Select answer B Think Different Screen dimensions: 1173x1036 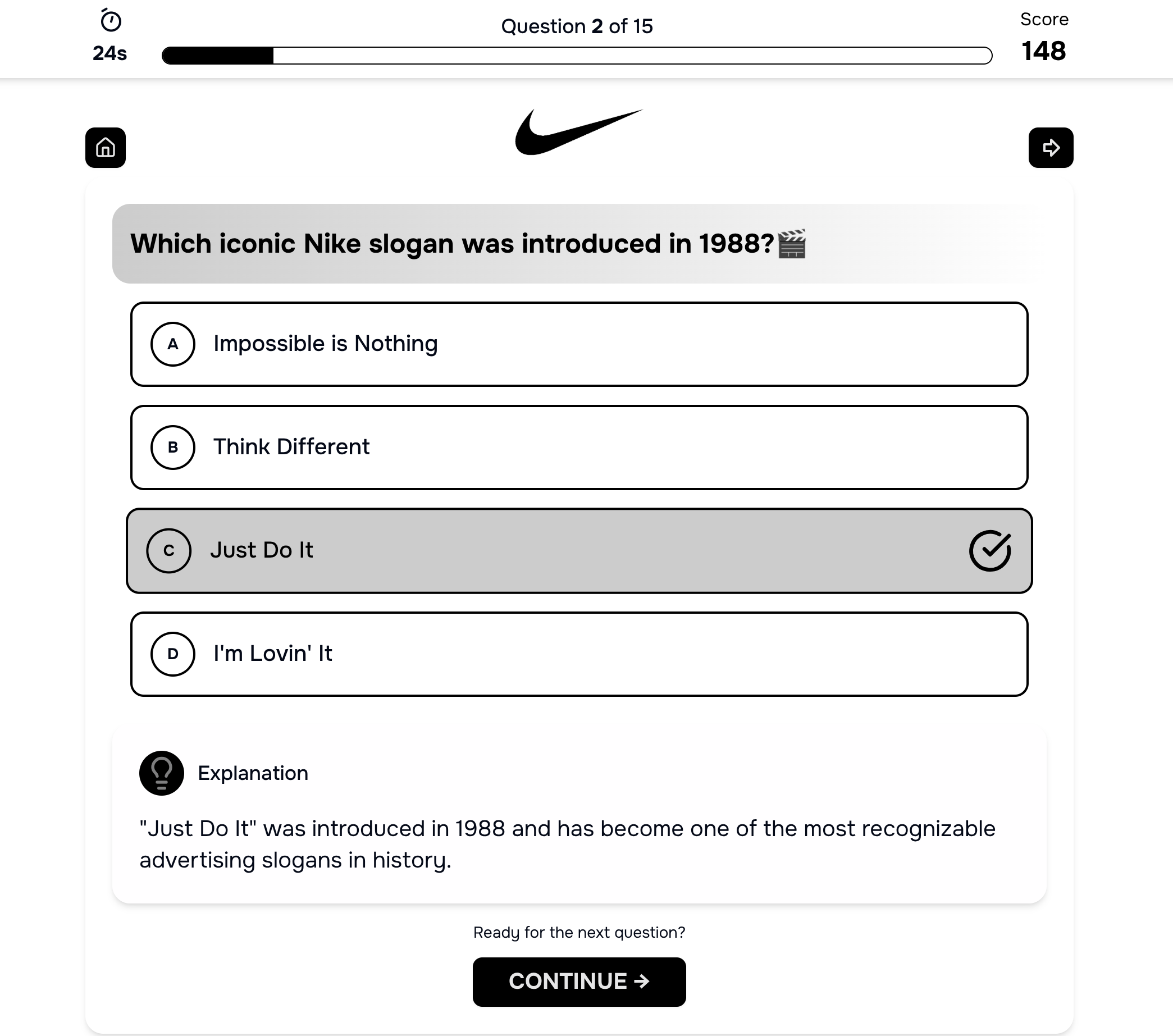pos(579,447)
